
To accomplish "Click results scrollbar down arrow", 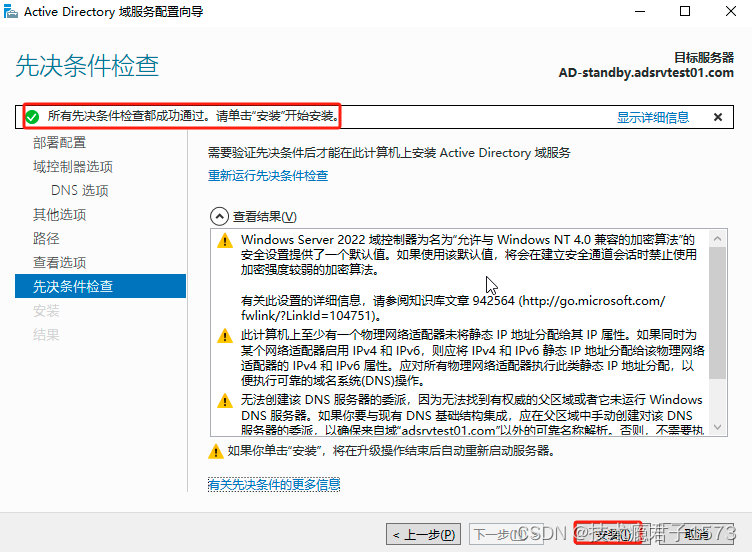I will click(x=717, y=427).
